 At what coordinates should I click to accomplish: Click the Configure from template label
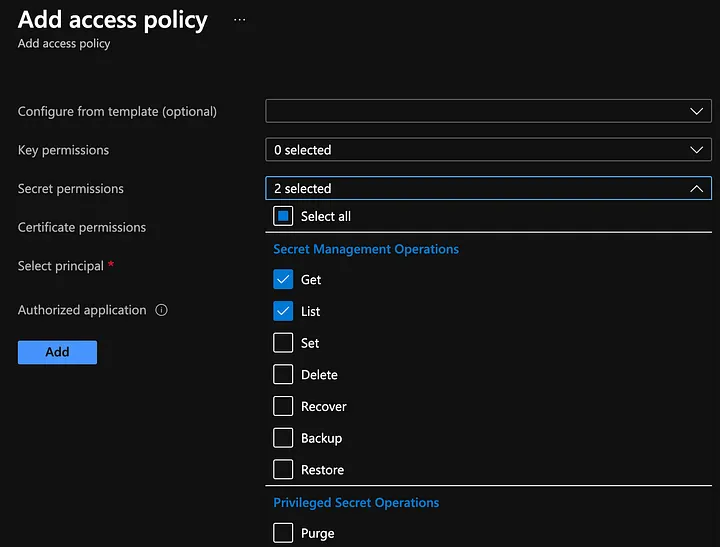tap(117, 112)
